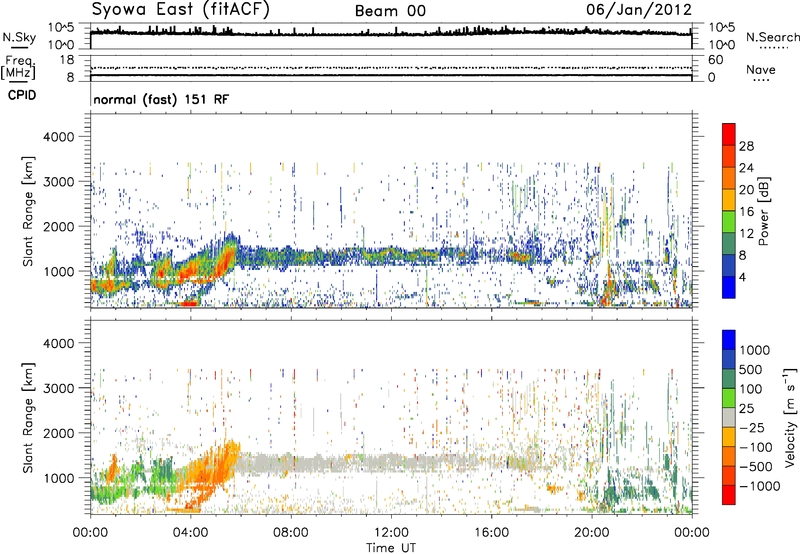Click the '60' right tick of frequency panel

coord(716,60)
